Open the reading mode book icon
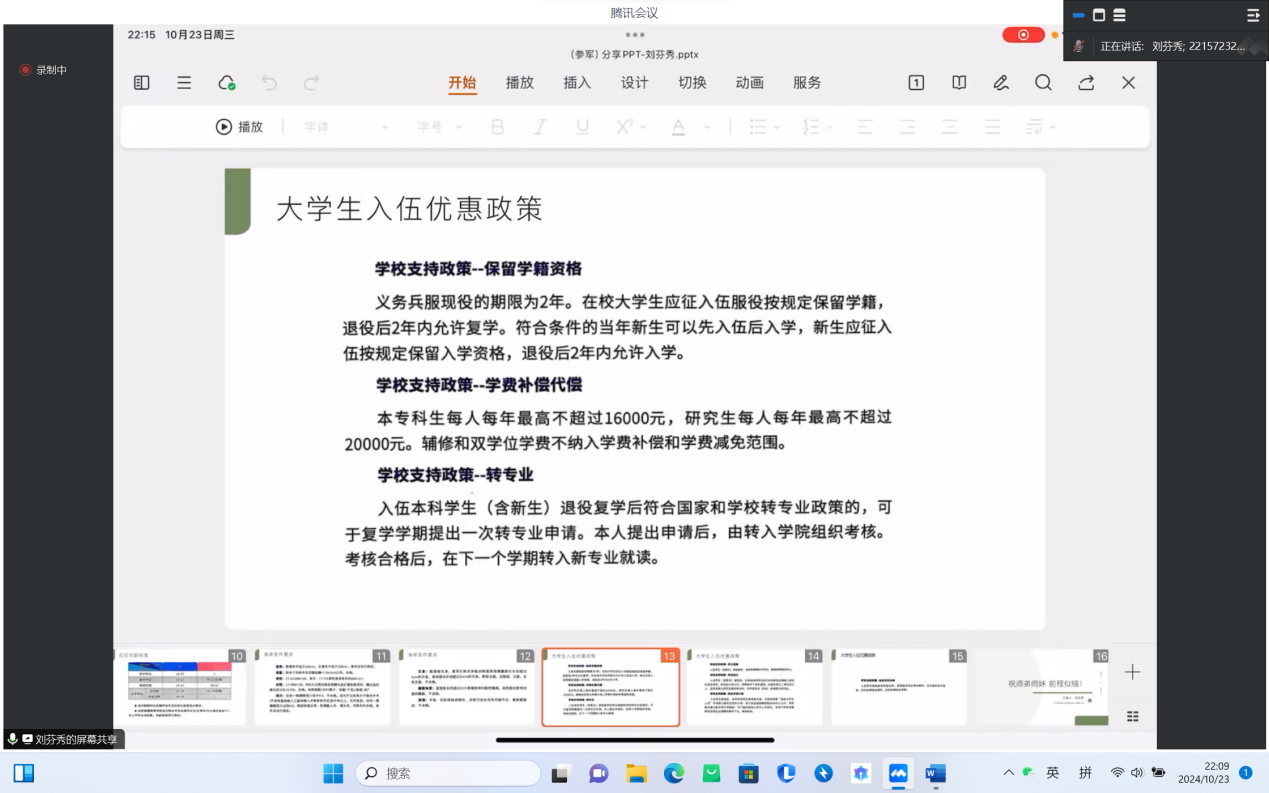Screen dimensions: 1269x793 [959, 83]
